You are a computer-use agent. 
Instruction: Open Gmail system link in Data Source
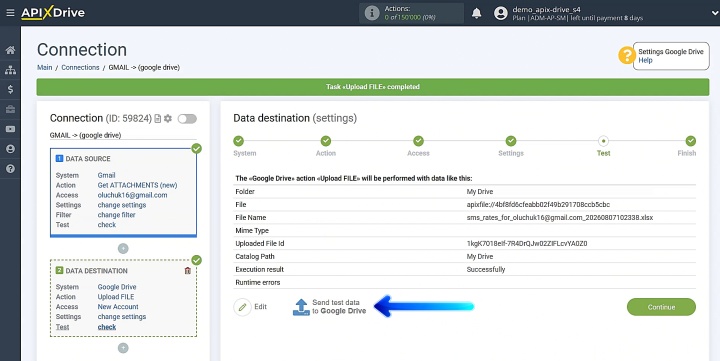coord(107,175)
